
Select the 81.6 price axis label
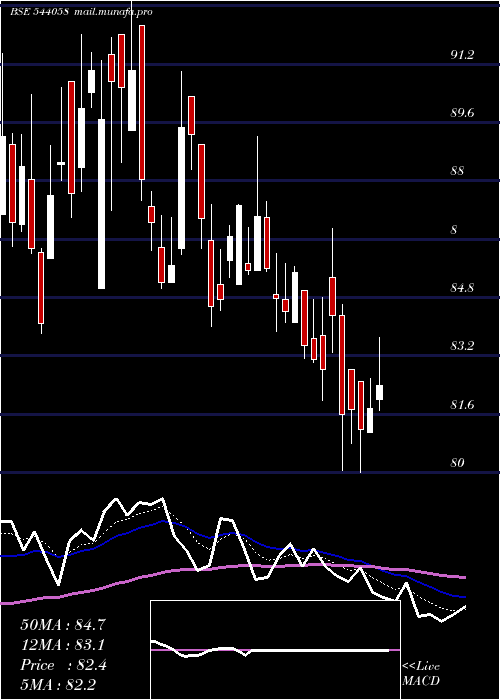coord(462,405)
